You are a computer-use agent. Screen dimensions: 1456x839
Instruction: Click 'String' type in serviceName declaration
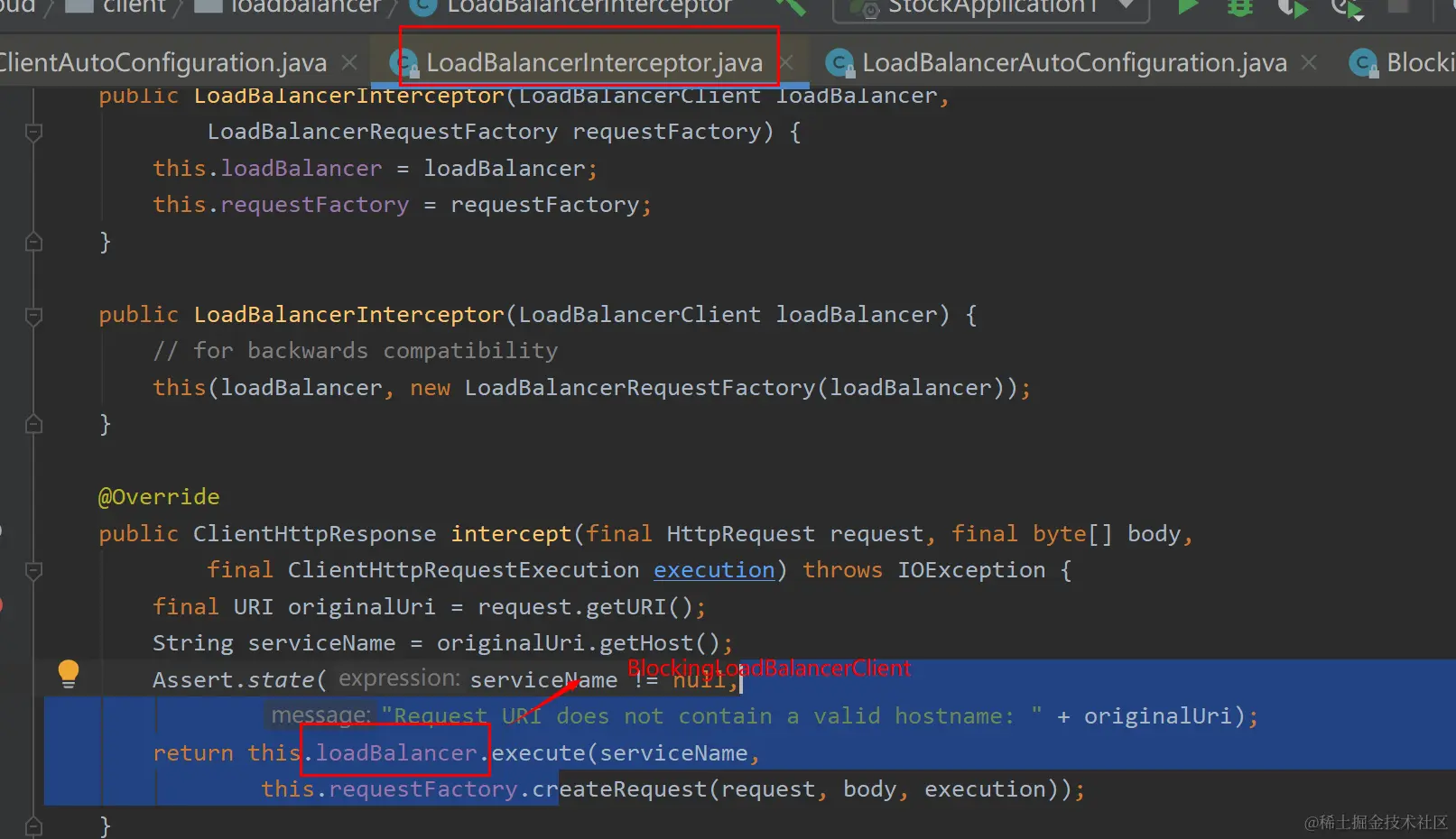coord(193,643)
